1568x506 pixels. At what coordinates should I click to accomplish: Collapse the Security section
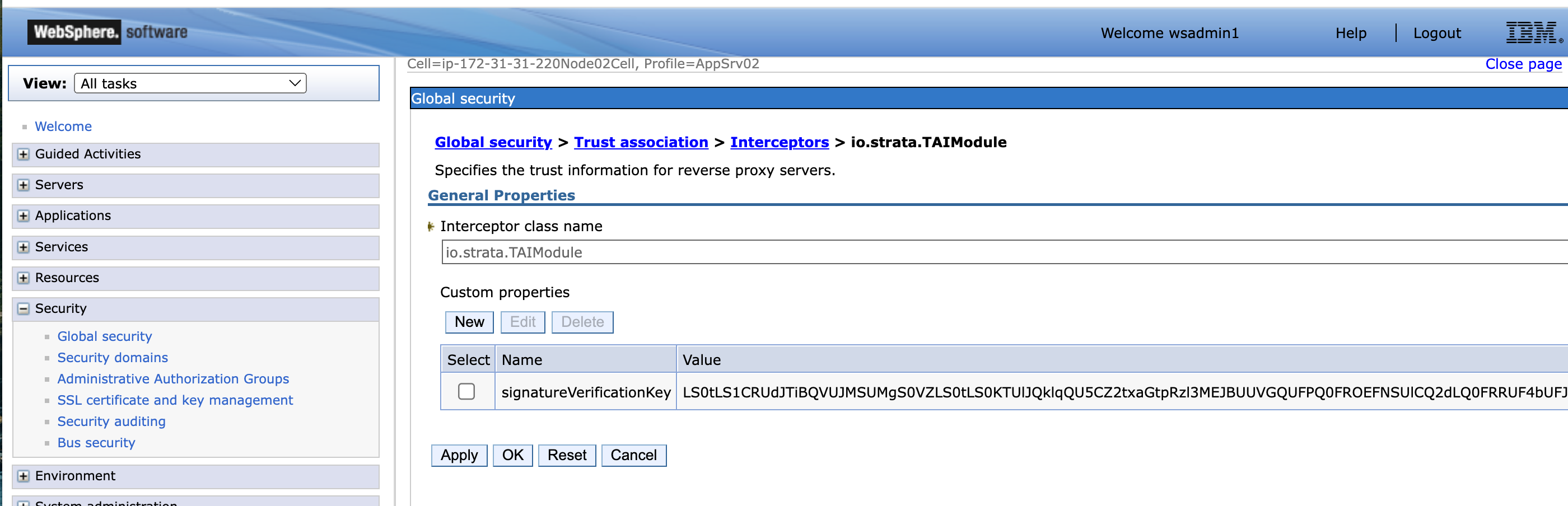click(x=23, y=310)
